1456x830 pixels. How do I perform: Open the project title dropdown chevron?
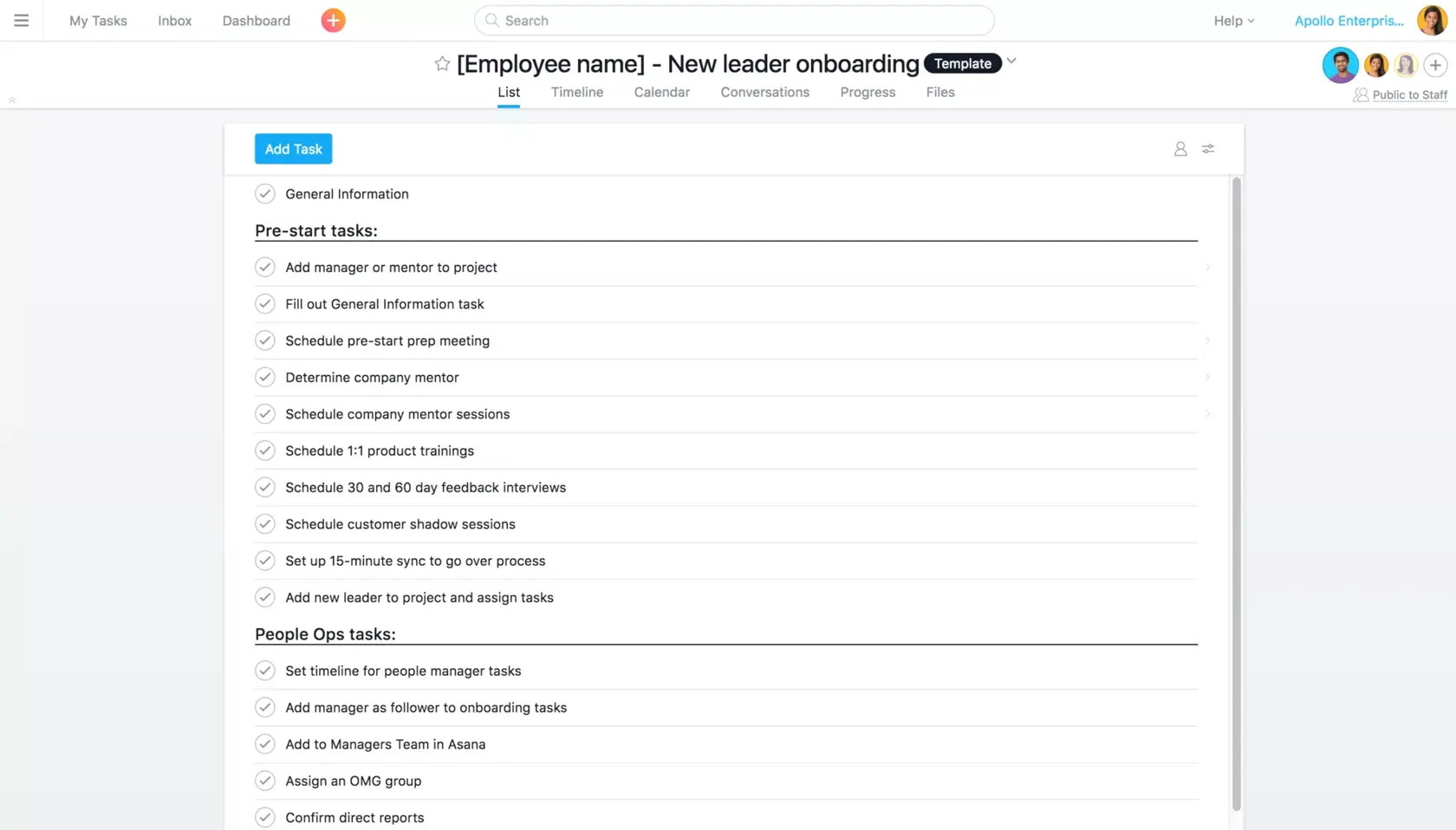pos(1011,62)
